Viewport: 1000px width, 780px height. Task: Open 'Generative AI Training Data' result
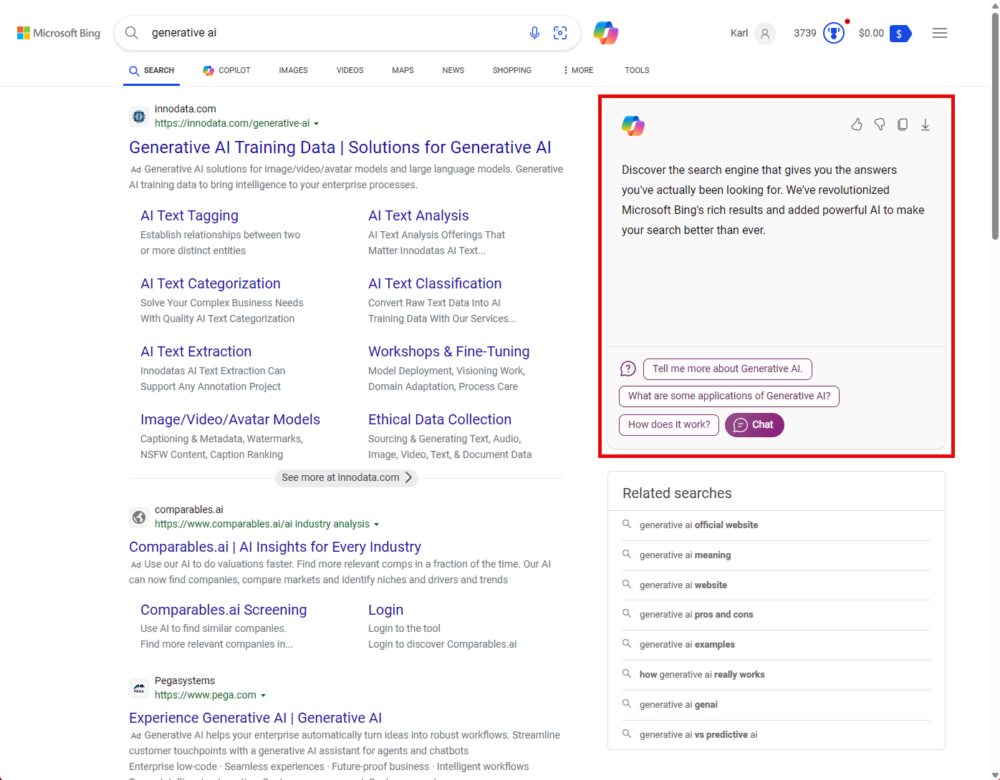340,147
